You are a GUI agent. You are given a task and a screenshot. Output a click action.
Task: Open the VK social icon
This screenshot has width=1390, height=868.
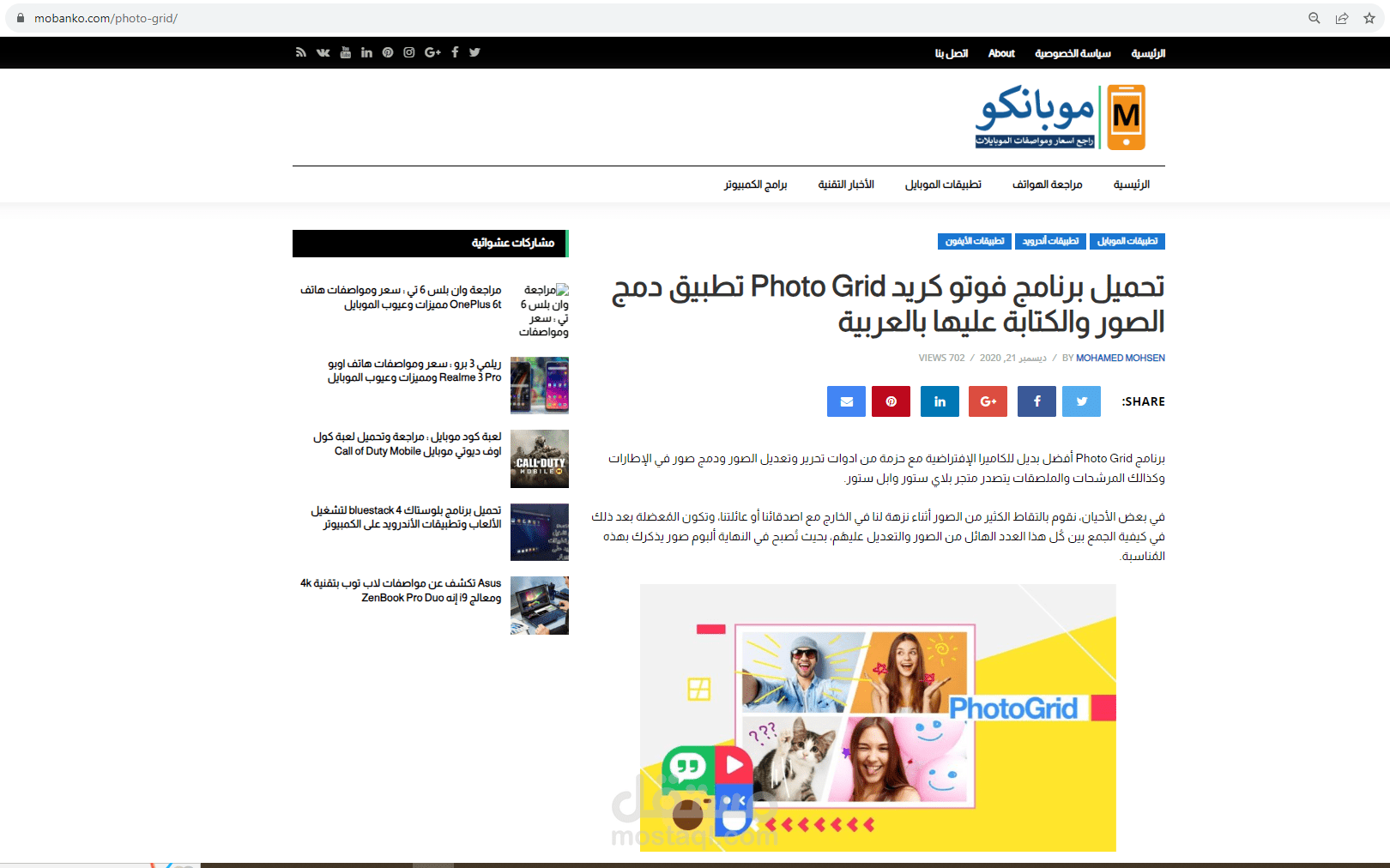point(323,52)
